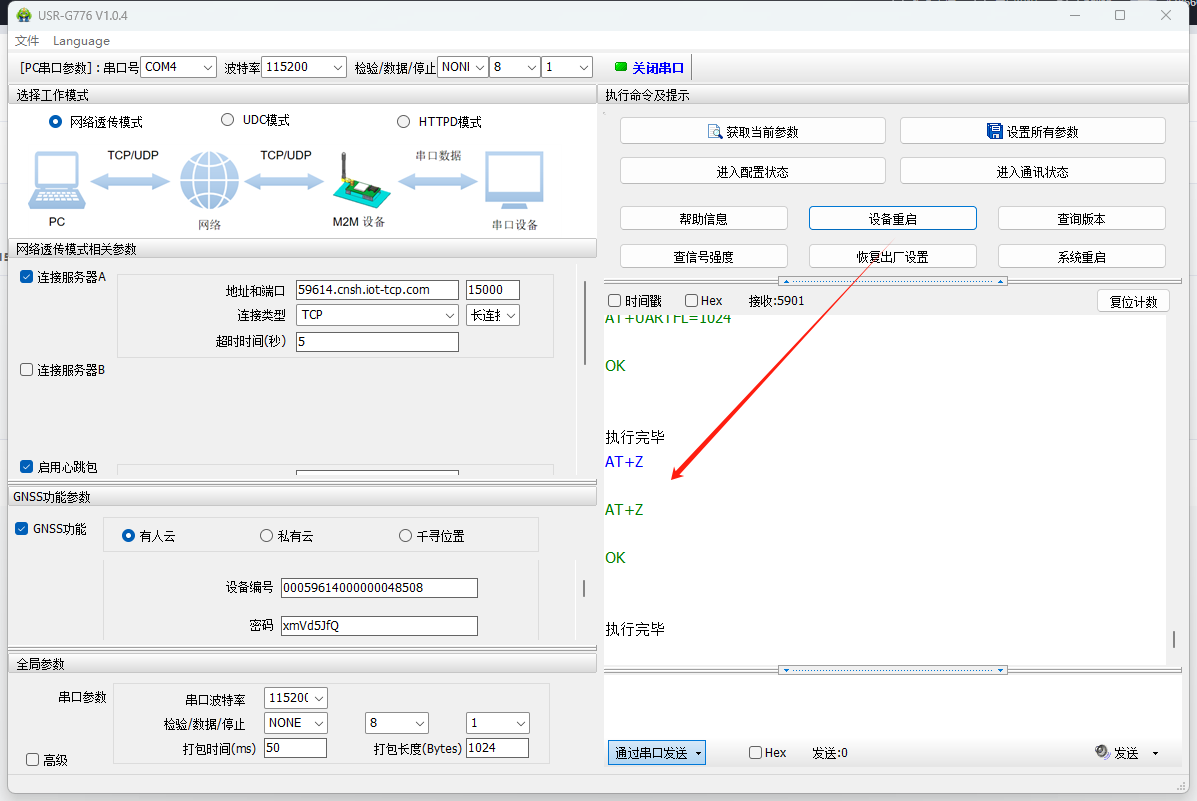Enable the 连接服务器B checkbox
The width and height of the screenshot is (1197, 801).
(27, 370)
